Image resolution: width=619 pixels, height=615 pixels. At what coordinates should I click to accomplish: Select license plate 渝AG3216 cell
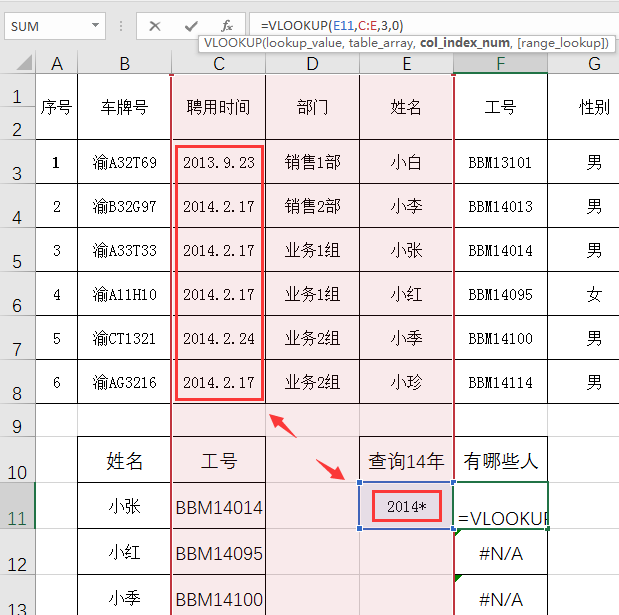click(124, 382)
